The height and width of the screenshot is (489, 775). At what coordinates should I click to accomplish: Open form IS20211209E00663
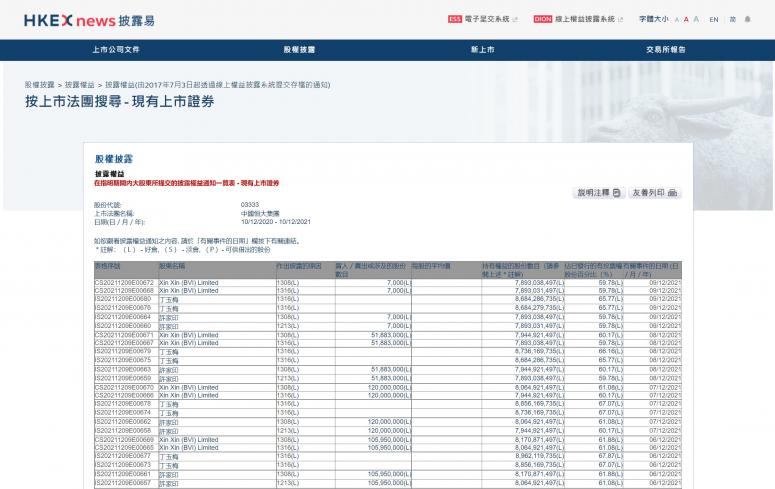[123, 369]
